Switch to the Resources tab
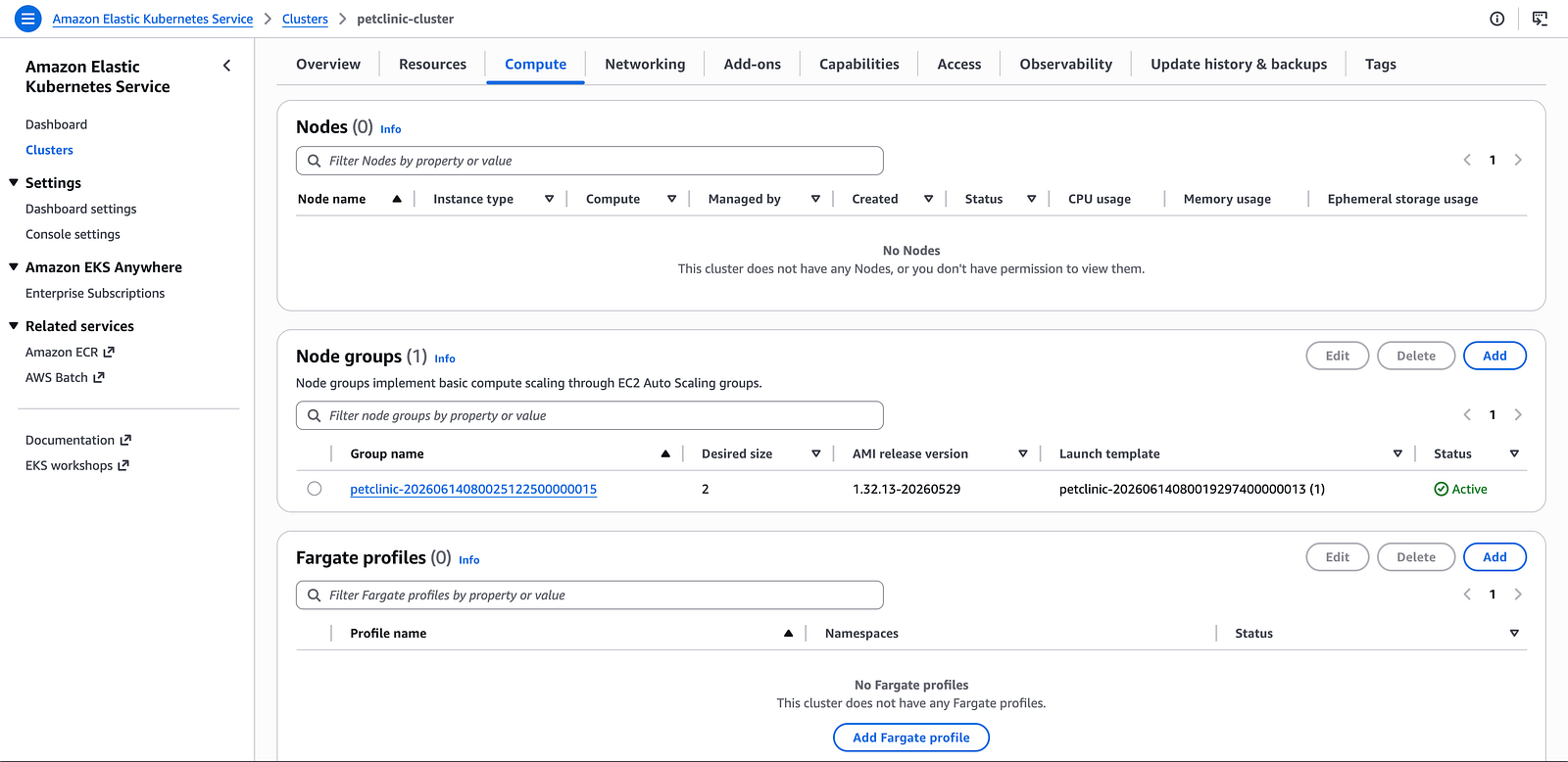1568x762 pixels. pyautogui.click(x=432, y=64)
